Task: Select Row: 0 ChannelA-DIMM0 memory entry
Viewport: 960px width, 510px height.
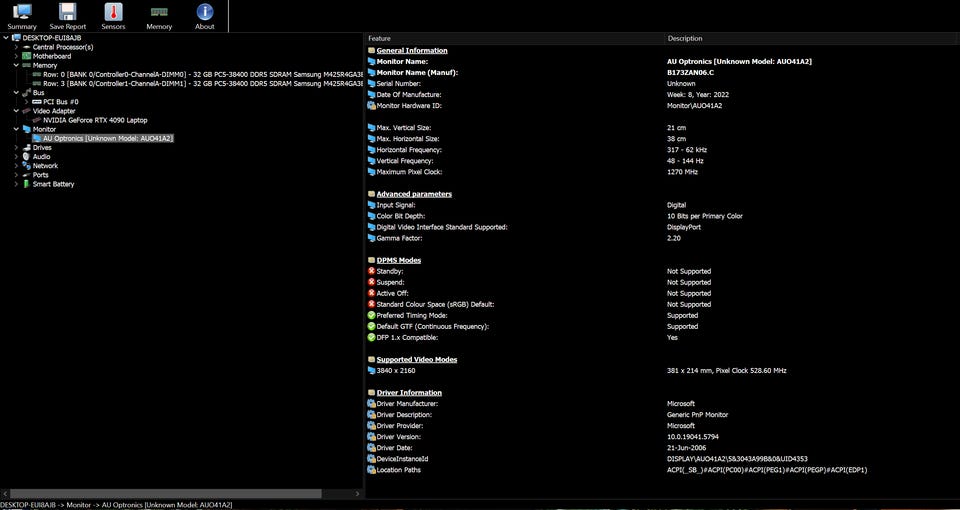Action: click(203, 75)
